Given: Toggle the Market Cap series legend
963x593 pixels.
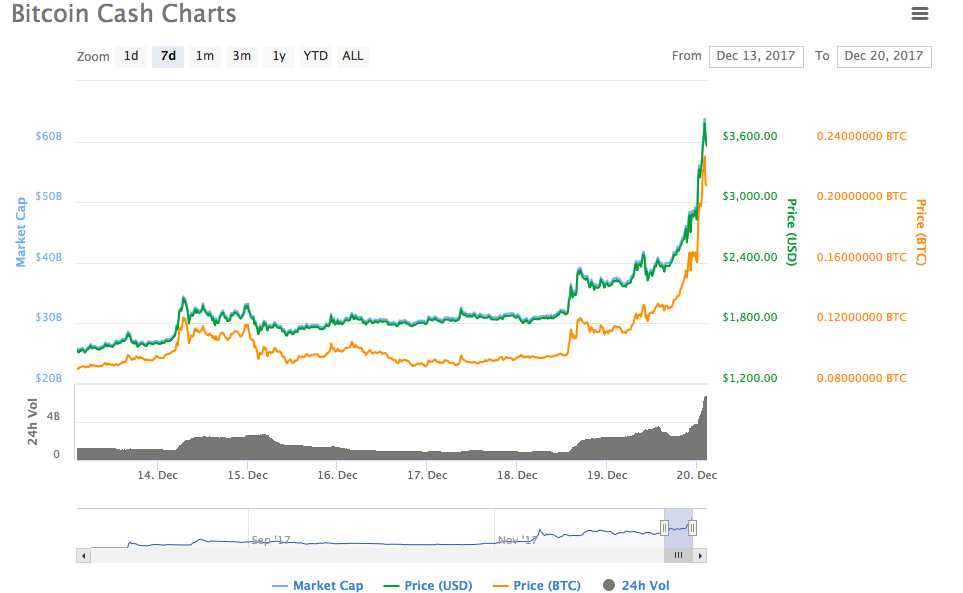Looking at the screenshot, I should point(318,586).
